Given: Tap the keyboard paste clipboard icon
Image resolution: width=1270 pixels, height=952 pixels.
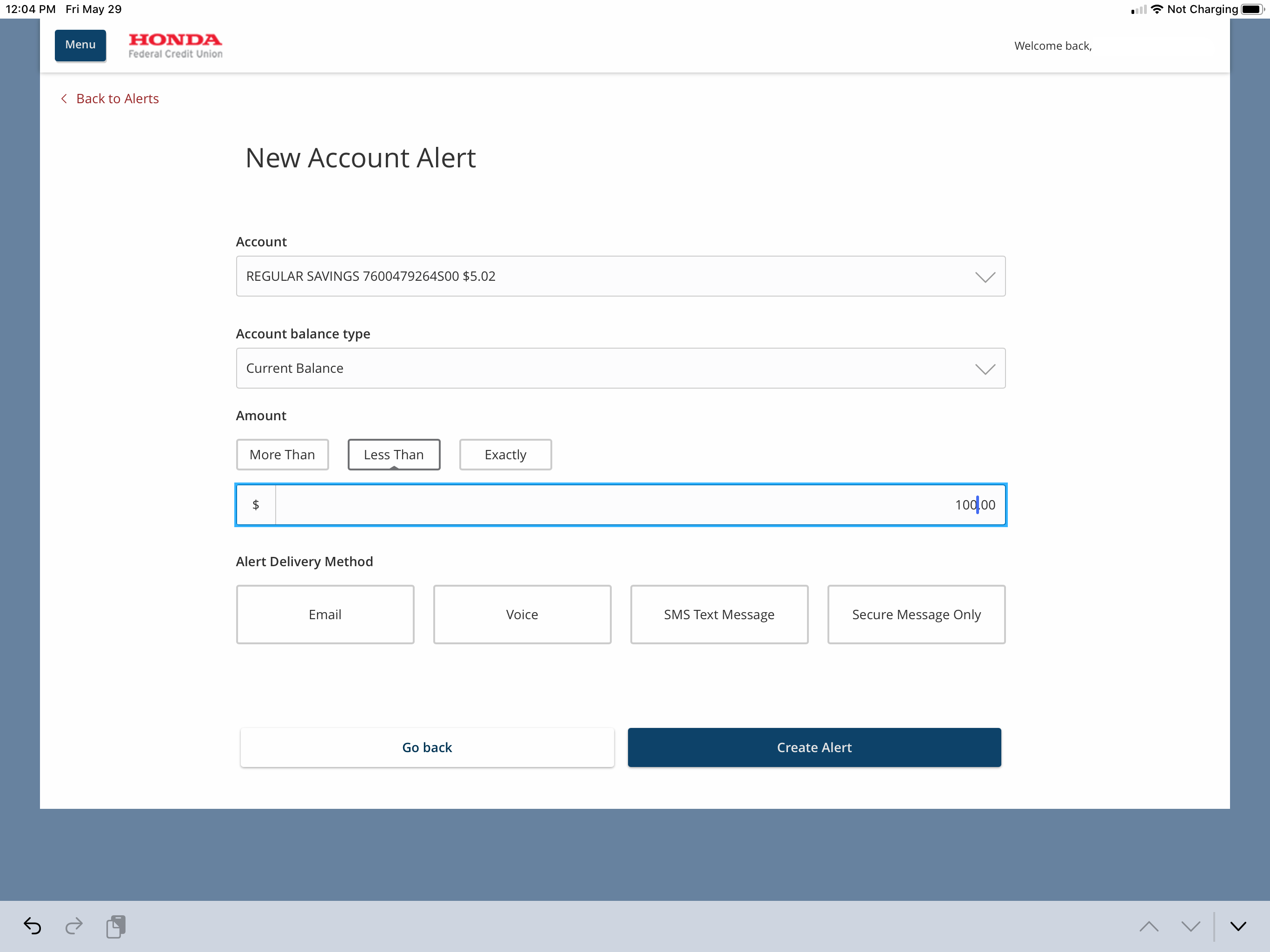Looking at the screenshot, I should click(116, 926).
